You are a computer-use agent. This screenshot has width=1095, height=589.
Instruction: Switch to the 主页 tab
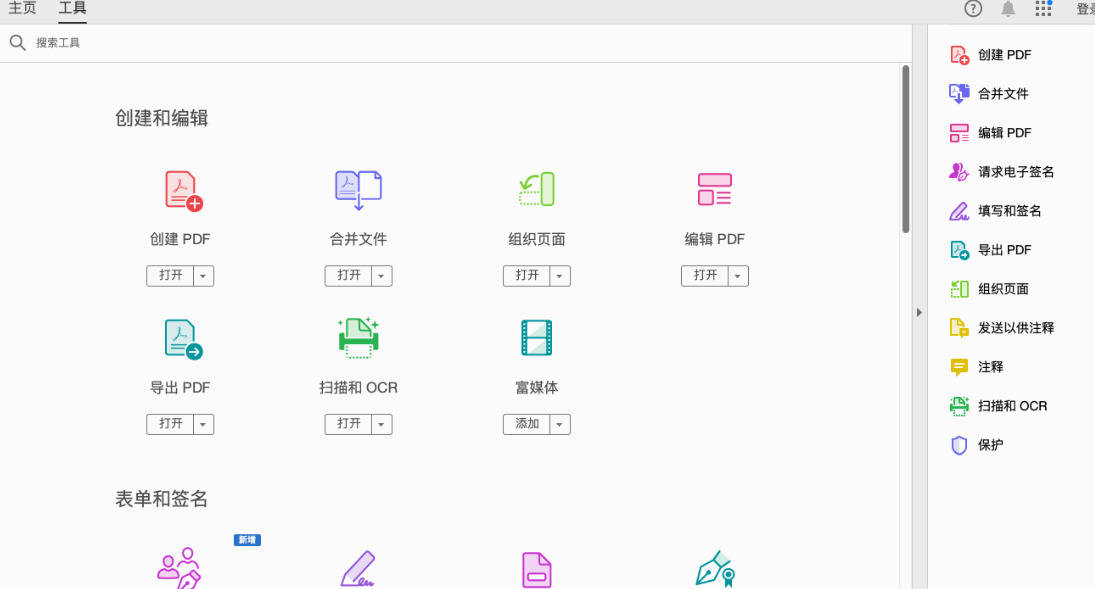pyautogui.click(x=22, y=9)
